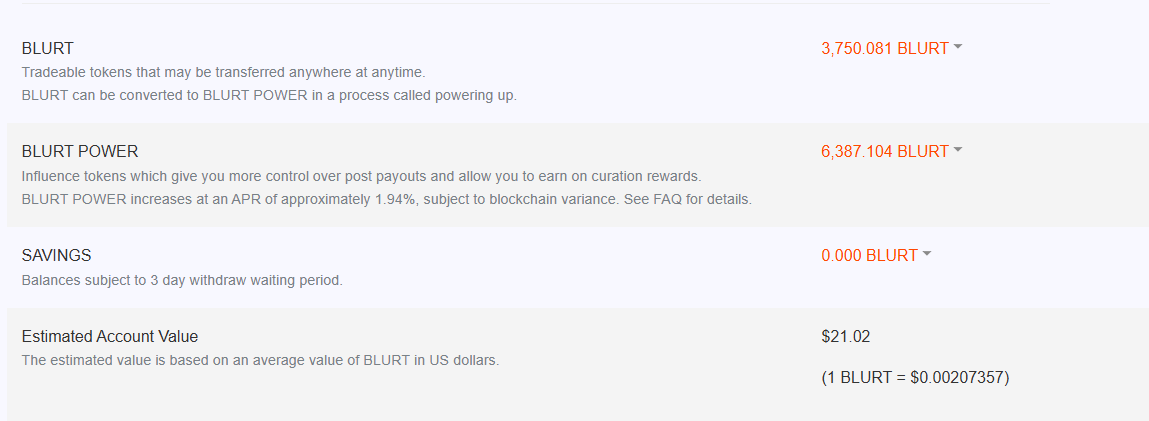Viewport: 1149px width, 421px height.
Task: Open the 3,750.081 BLURT balance dropdown
Action: coord(885,48)
